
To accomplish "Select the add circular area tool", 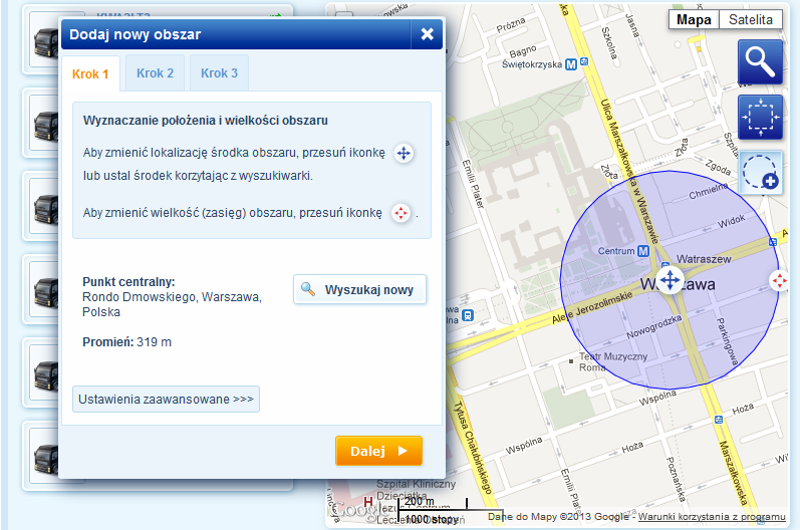I will pyautogui.click(x=760, y=173).
